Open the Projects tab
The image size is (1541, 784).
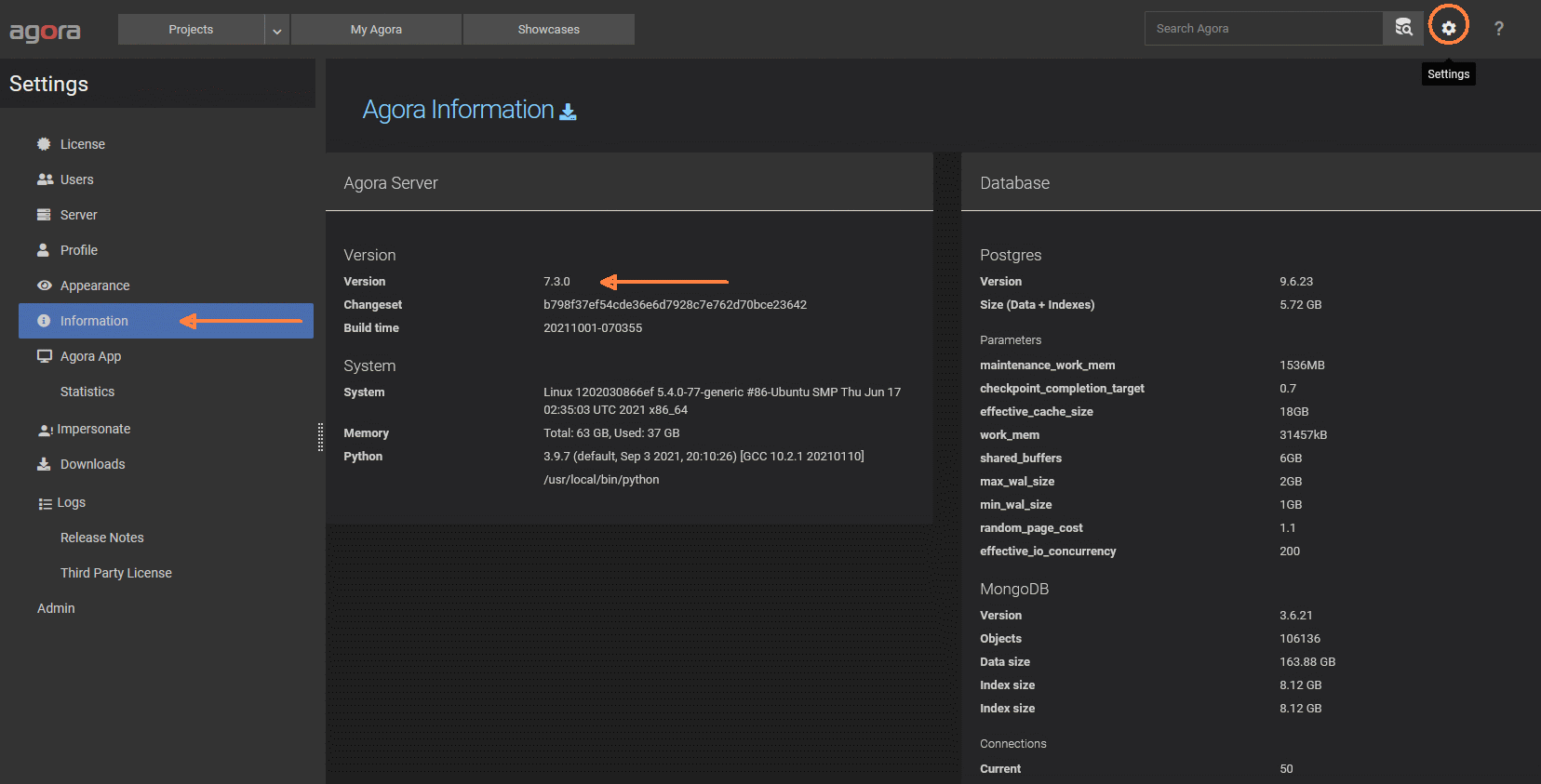point(191,30)
